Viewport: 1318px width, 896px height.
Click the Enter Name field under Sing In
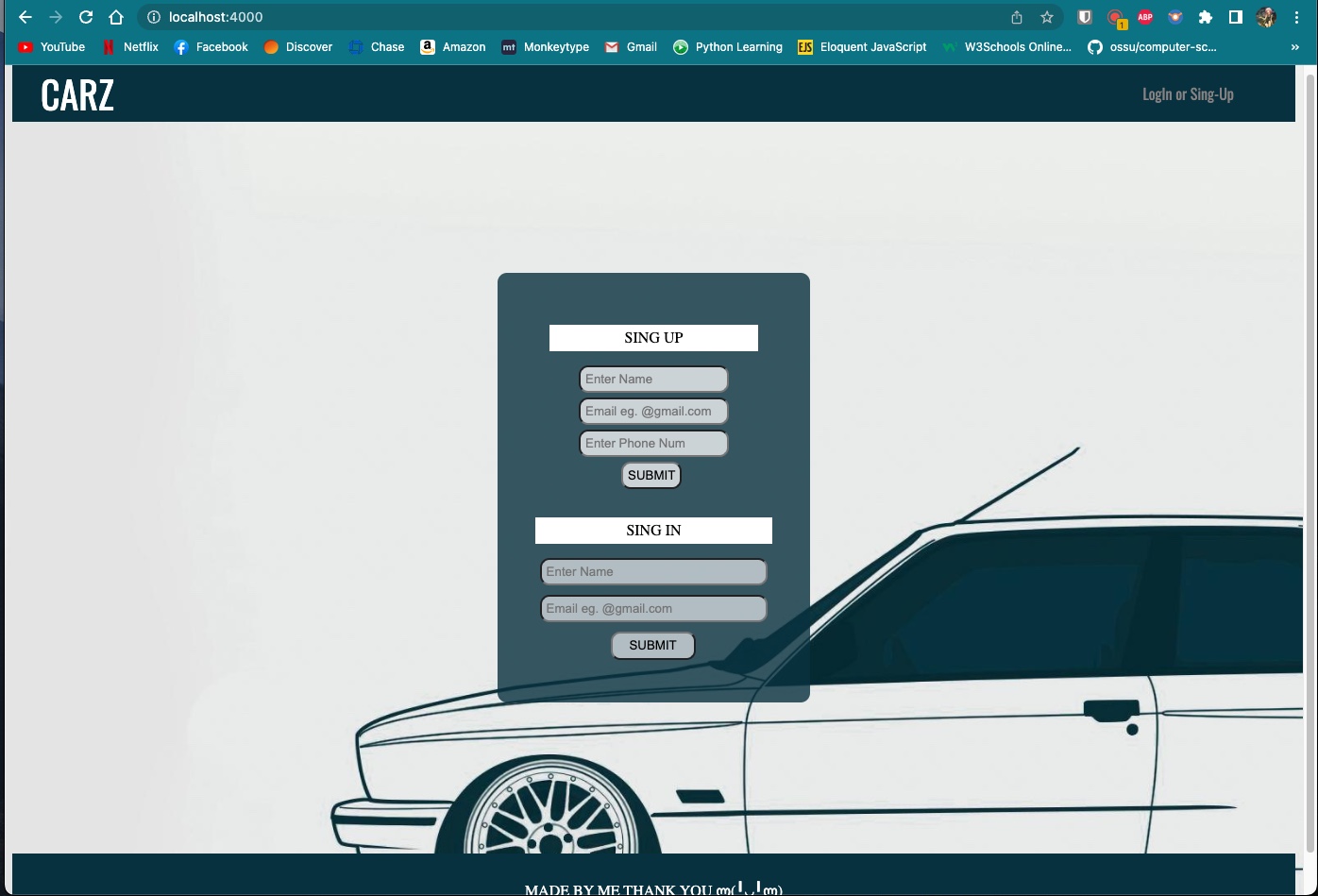pyautogui.click(x=653, y=572)
